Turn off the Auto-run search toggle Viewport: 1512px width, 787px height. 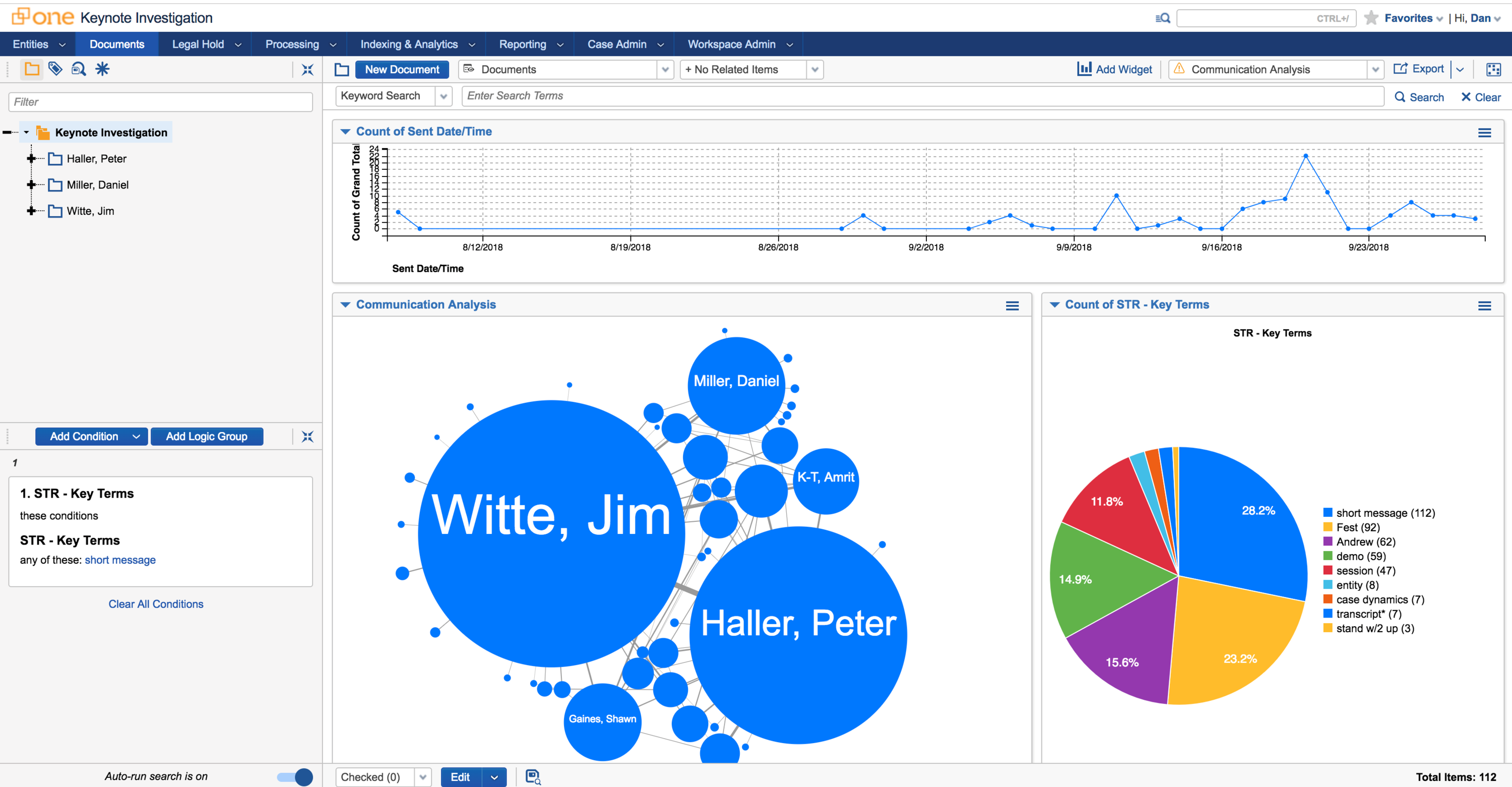pyautogui.click(x=293, y=776)
